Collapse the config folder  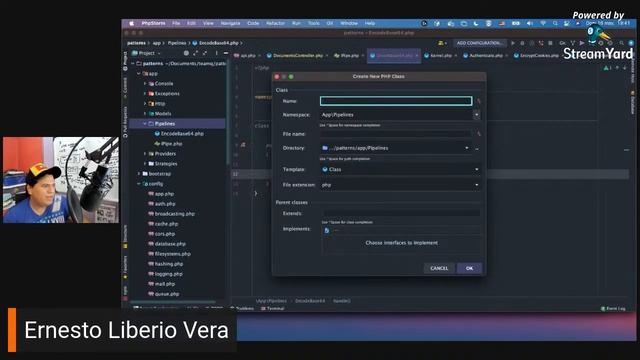pyautogui.click(x=139, y=184)
